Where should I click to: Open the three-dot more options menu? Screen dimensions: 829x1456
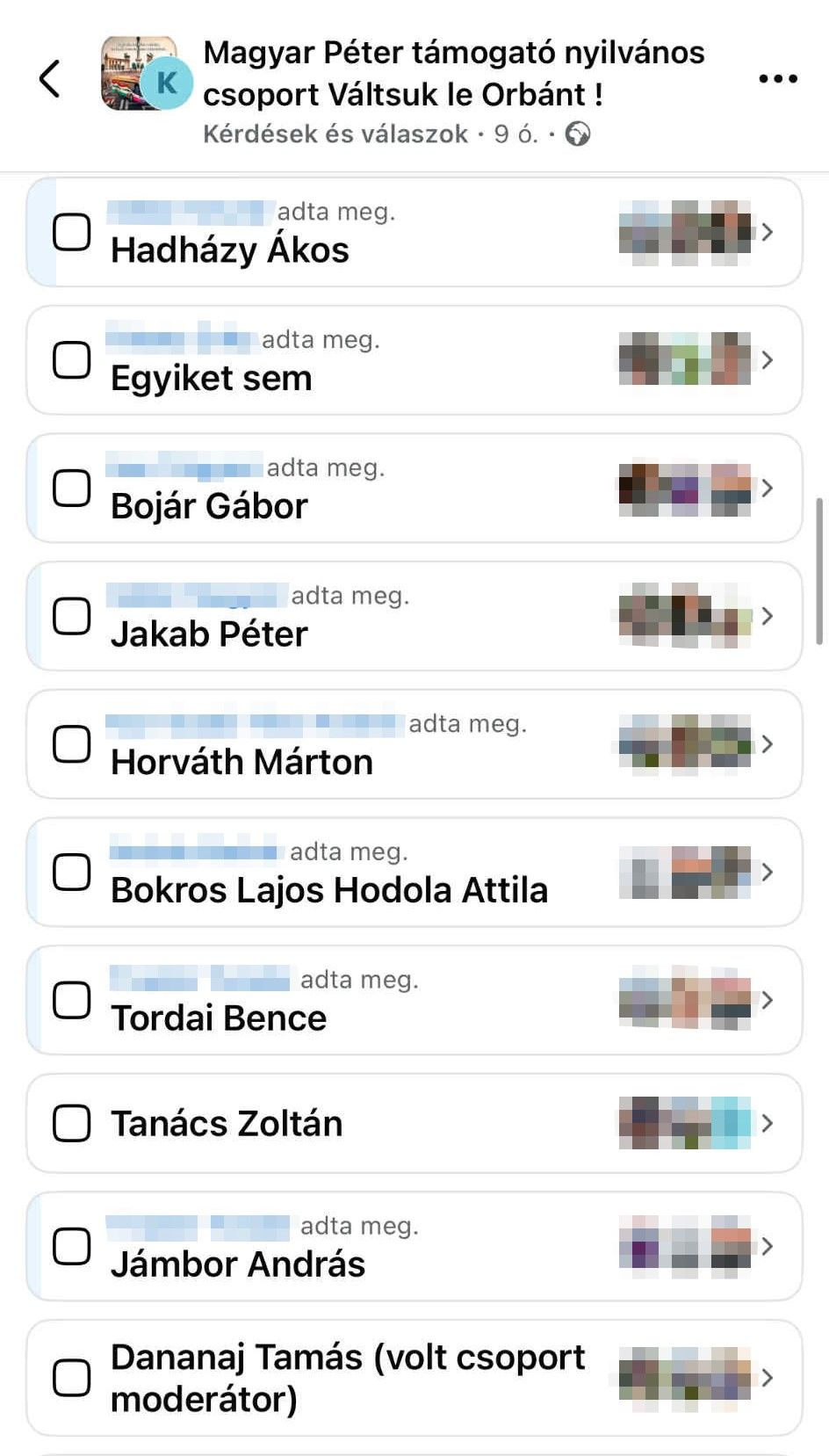[778, 79]
